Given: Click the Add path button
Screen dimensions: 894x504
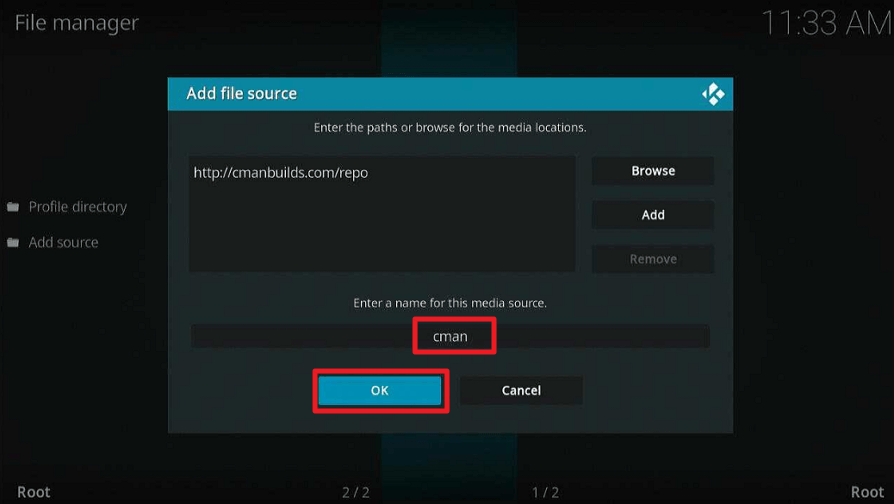Looking at the screenshot, I should pos(653,215).
